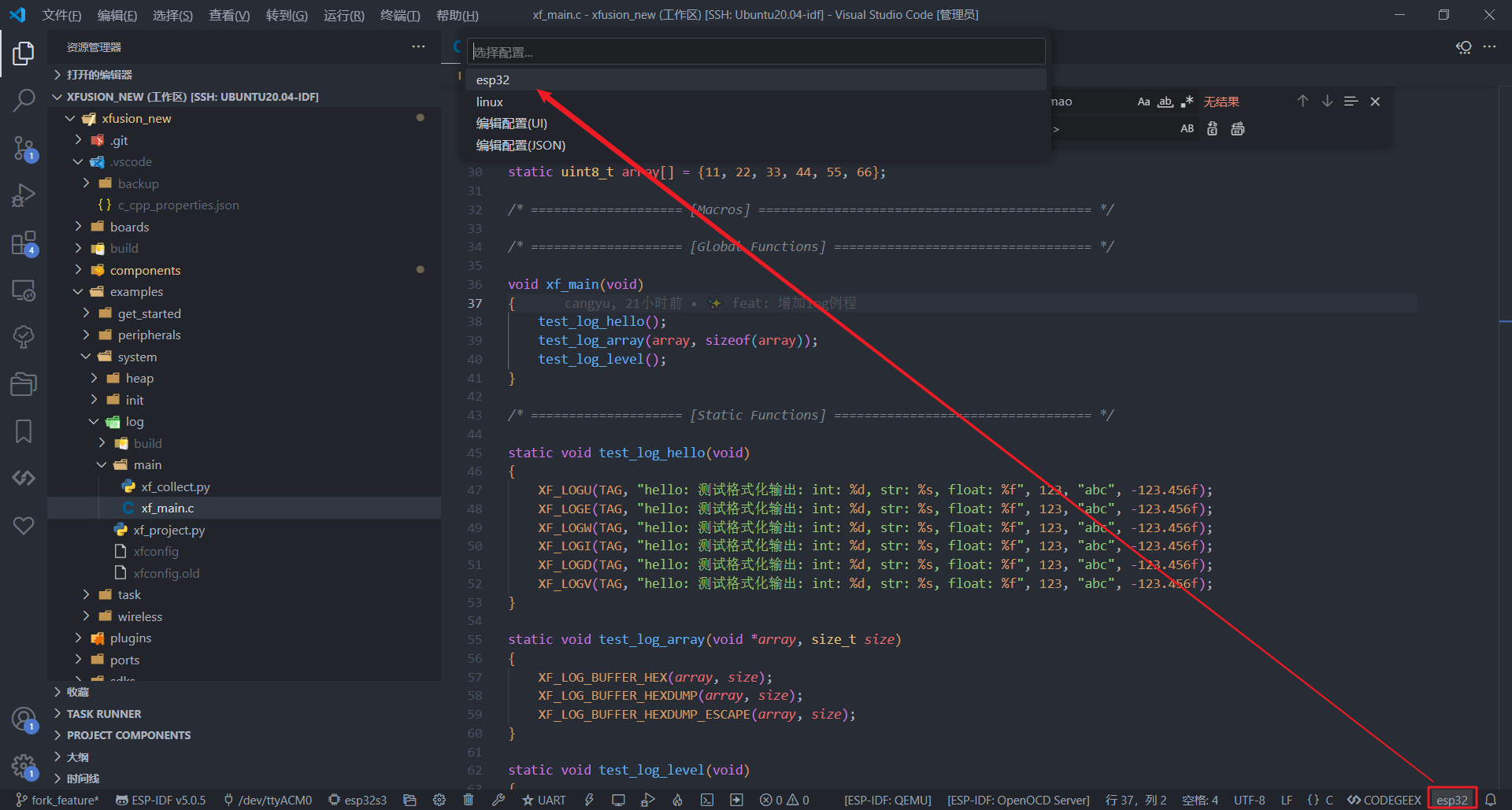The image size is (1512, 810).
Task: Click explorer panel more actions ellipsis
Action: click(418, 47)
